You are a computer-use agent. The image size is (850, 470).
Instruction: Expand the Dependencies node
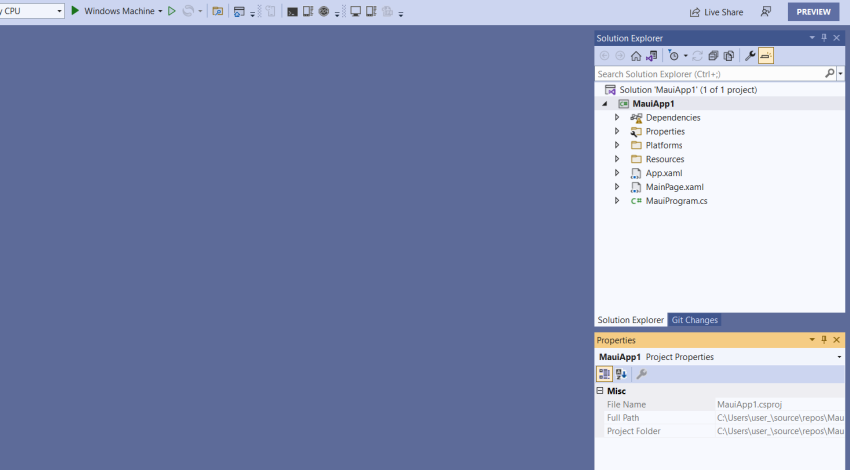pos(617,117)
